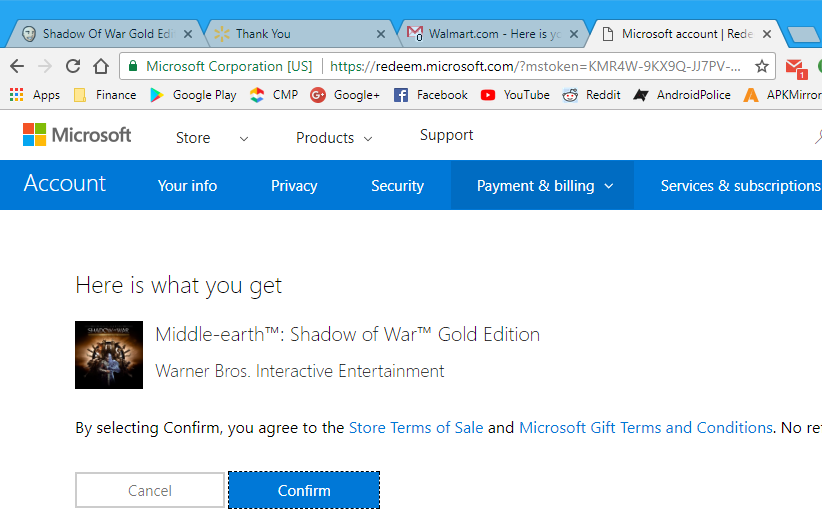Open the Finance bookmarks folder
Image resolution: width=822 pixels, height=525 pixels.
[x=105, y=95]
